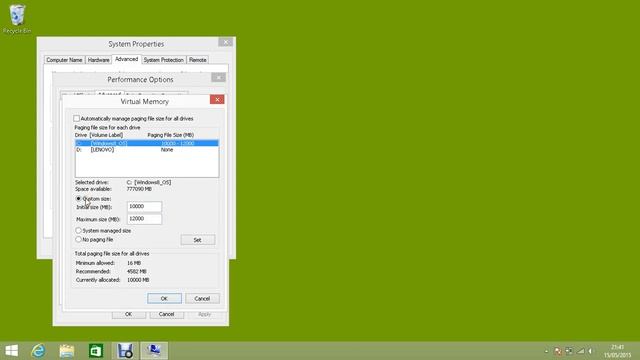Open the Action Center flag icon

(x=558, y=351)
